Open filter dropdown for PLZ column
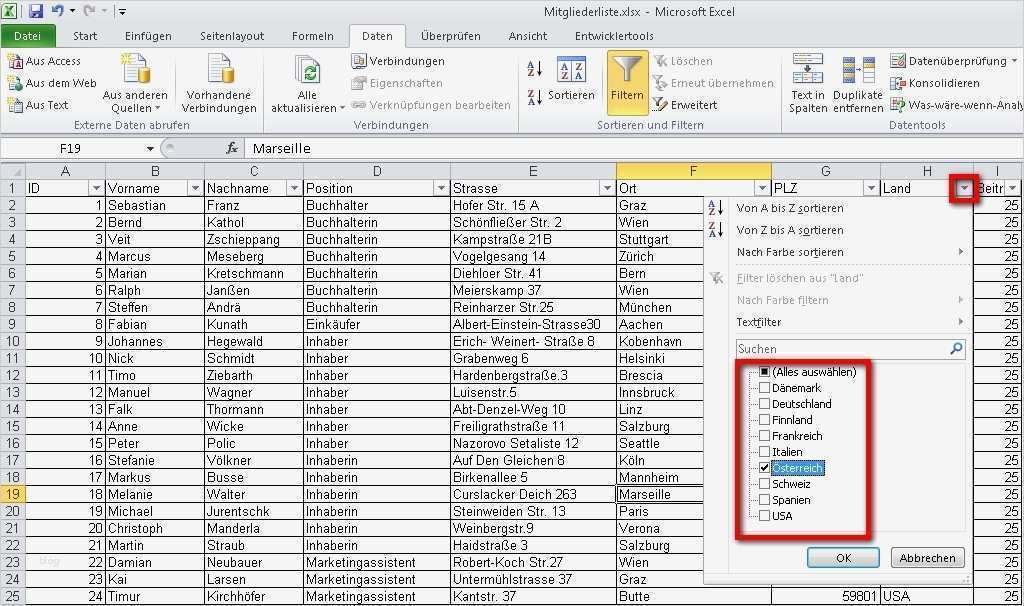This screenshot has height=606, width=1024. [871, 188]
